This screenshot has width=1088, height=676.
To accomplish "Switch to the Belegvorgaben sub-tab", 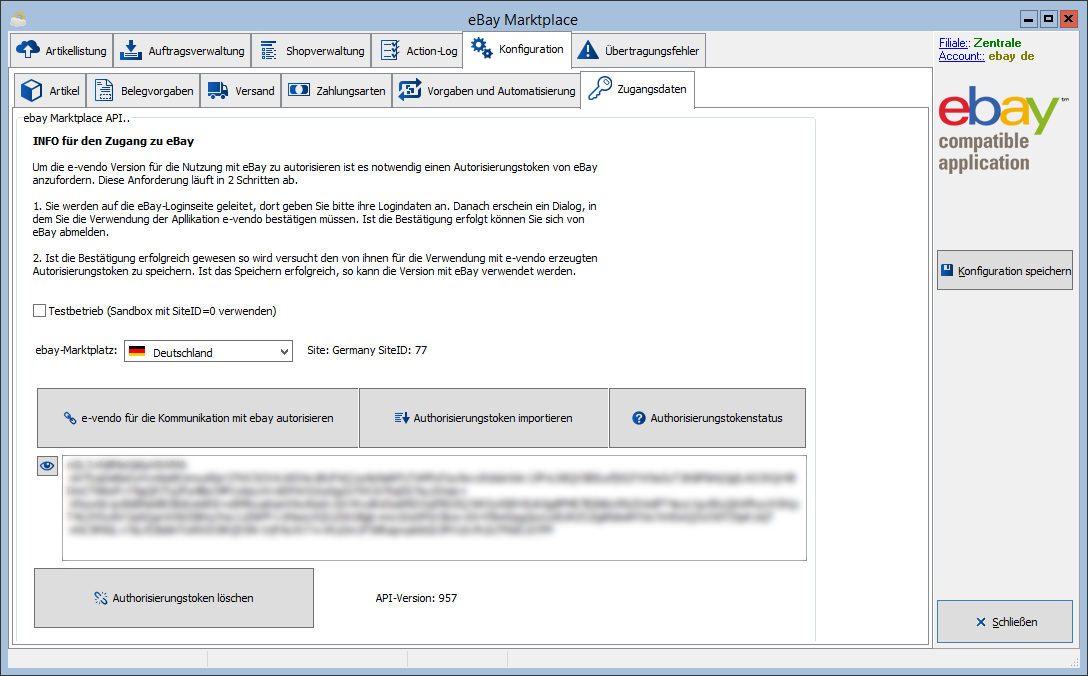I will 144,91.
